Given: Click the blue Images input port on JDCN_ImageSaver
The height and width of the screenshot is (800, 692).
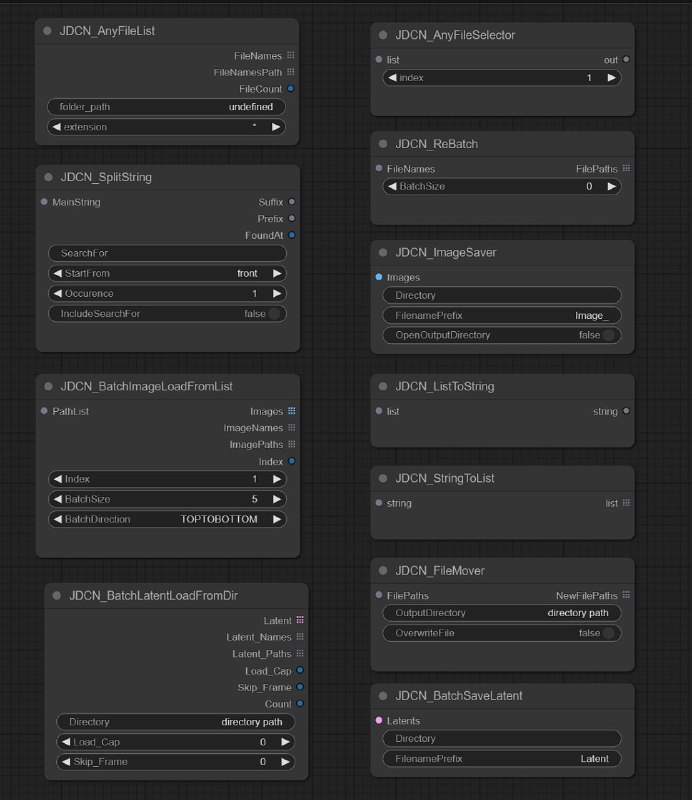Looking at the screenshot, I should tap(378, 277).
